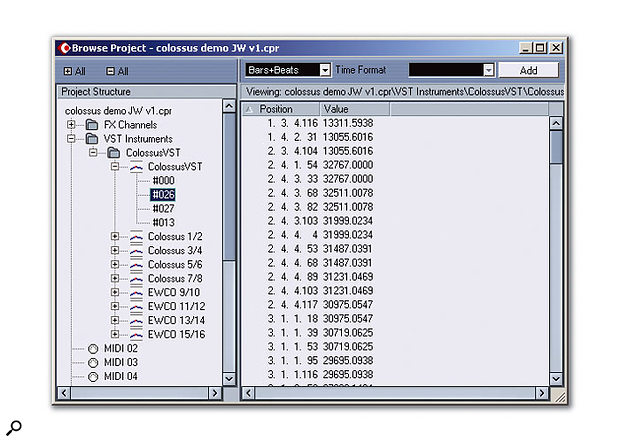Expand all items with the plus All button

[74, 71]
